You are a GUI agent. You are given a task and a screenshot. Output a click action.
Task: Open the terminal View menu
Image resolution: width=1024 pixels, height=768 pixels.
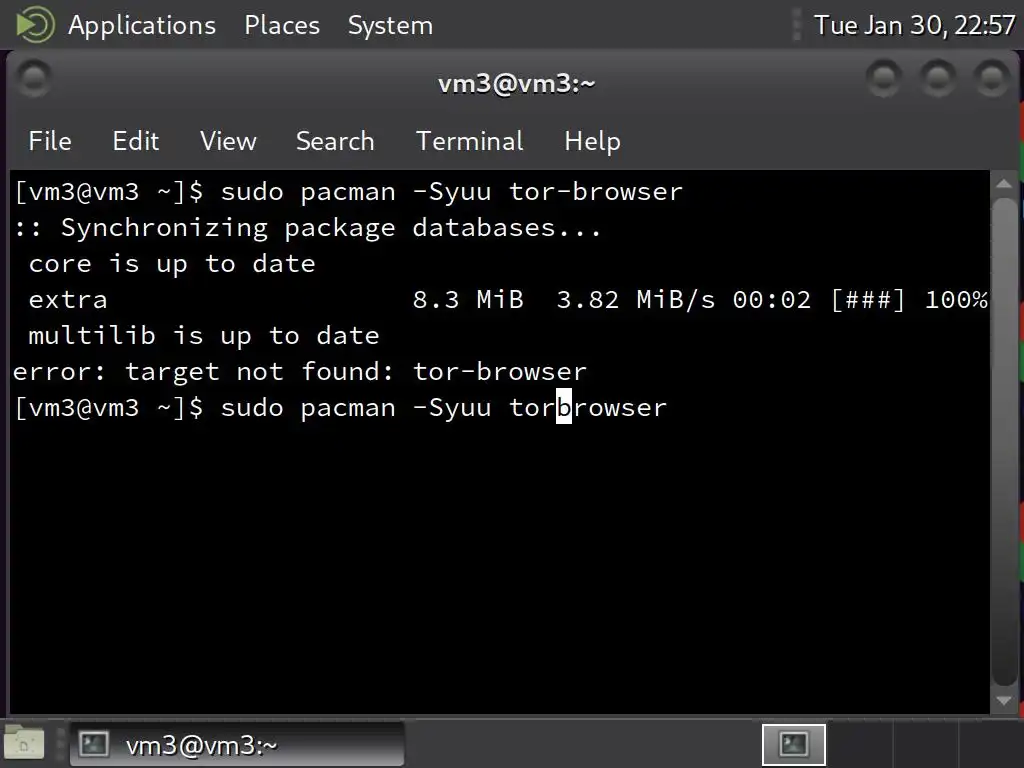228,141
